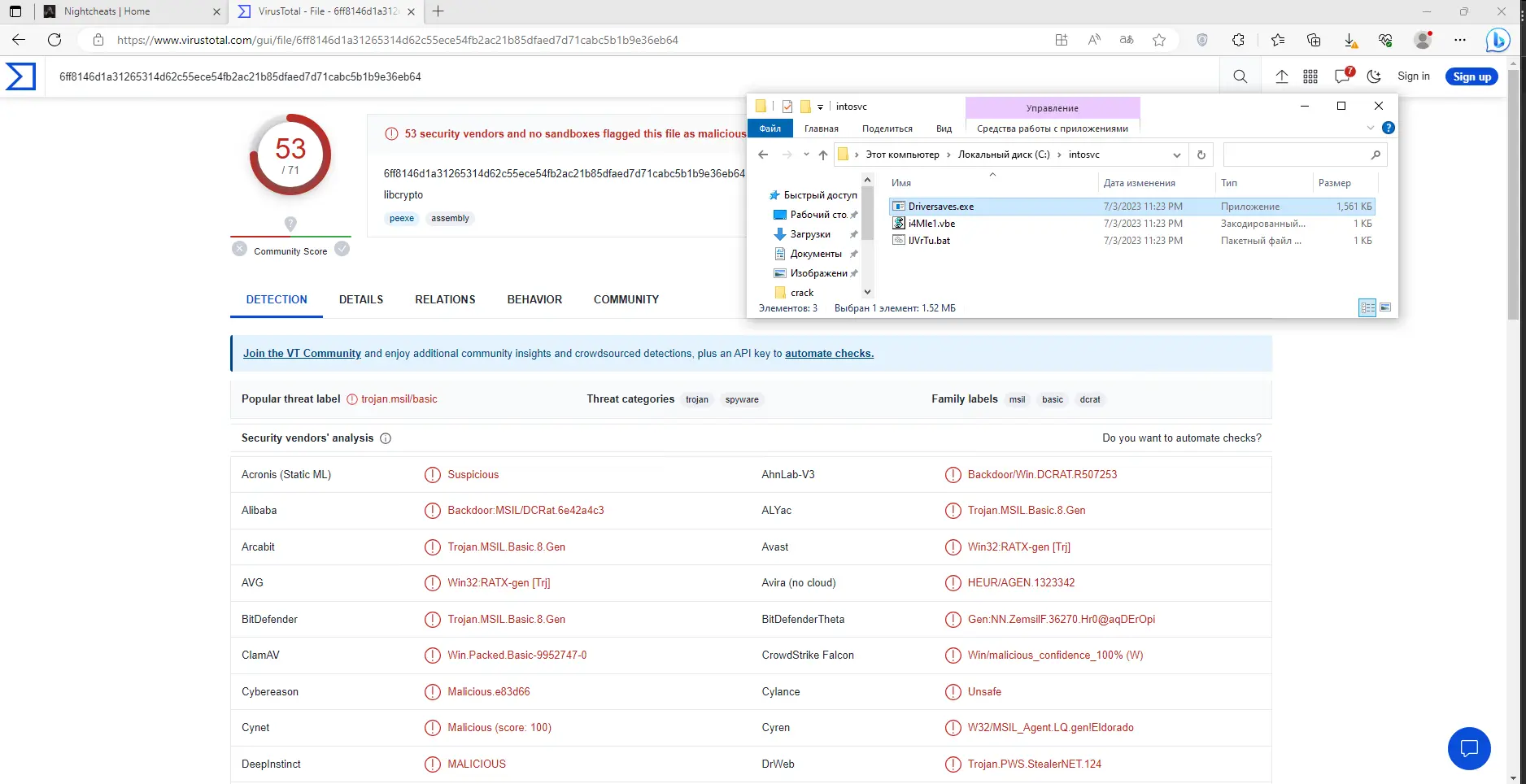Click the community score downvote X icon
Image resolution: width=1526 pixels, height=784 pixels.
click(239, 249)
